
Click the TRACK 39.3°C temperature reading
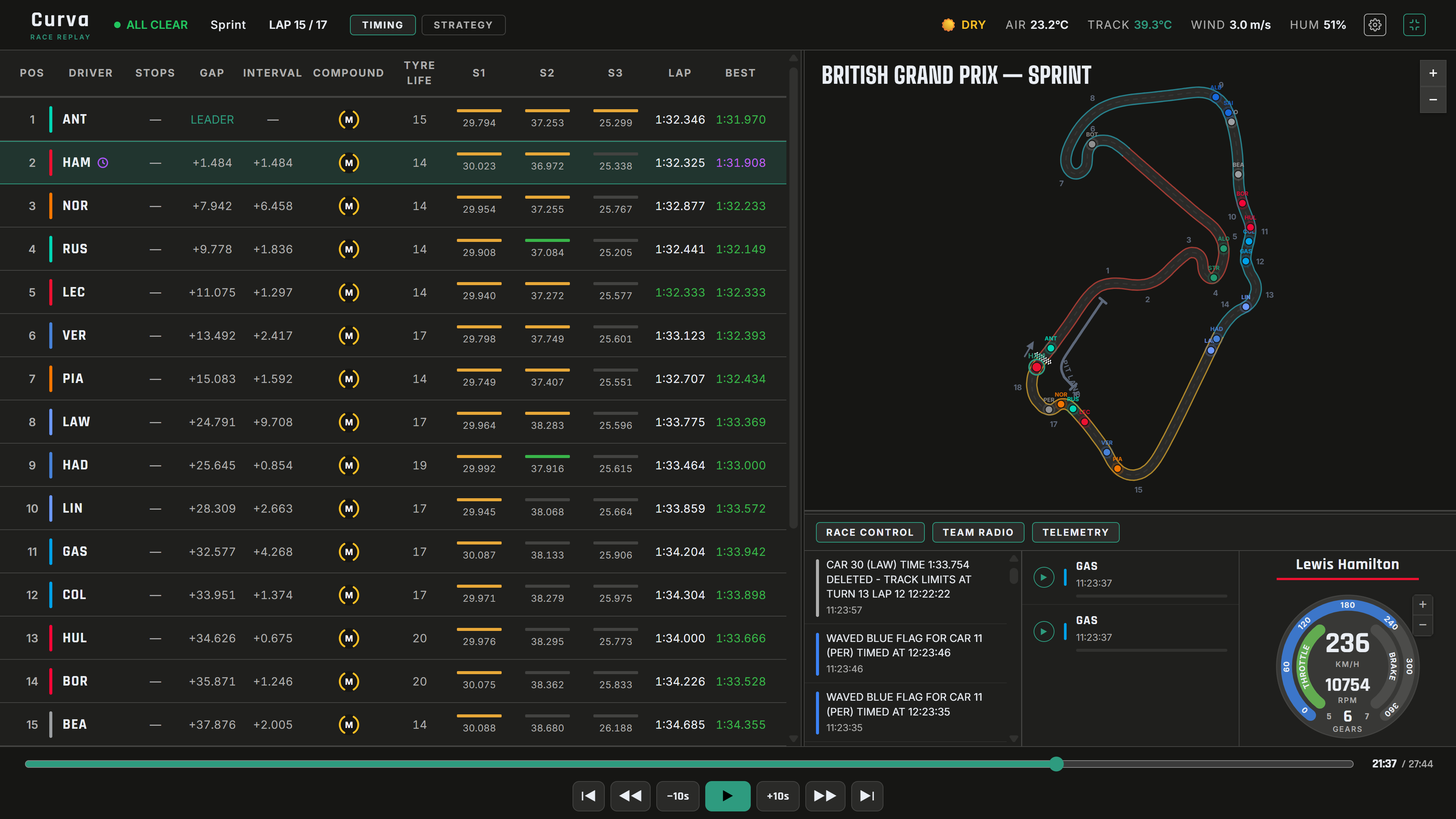point(1129,25)
